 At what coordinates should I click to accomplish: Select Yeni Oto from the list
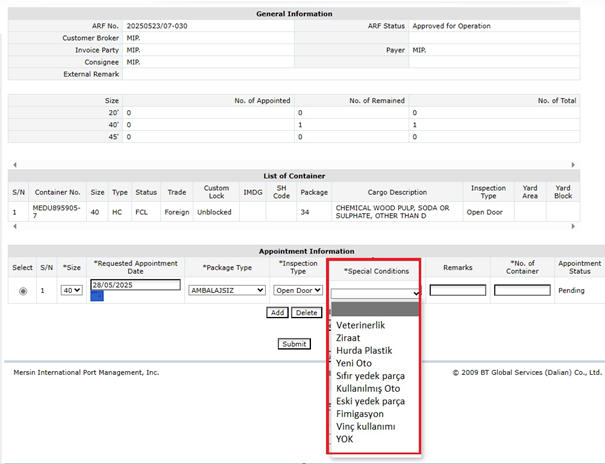click(x=354, y=363)
